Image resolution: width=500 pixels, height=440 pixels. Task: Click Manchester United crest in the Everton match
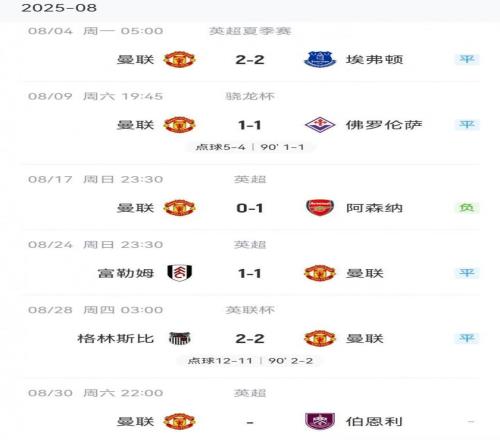coord(179,60)
